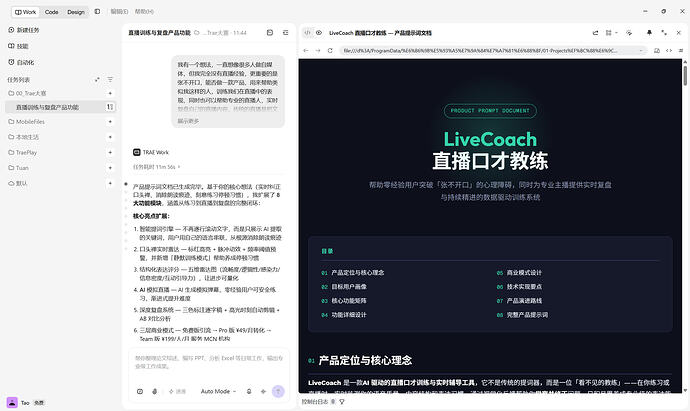This screenshot has width=690, height=411.
Task: Switch to the Work mode tab
Action: (26, 12)
